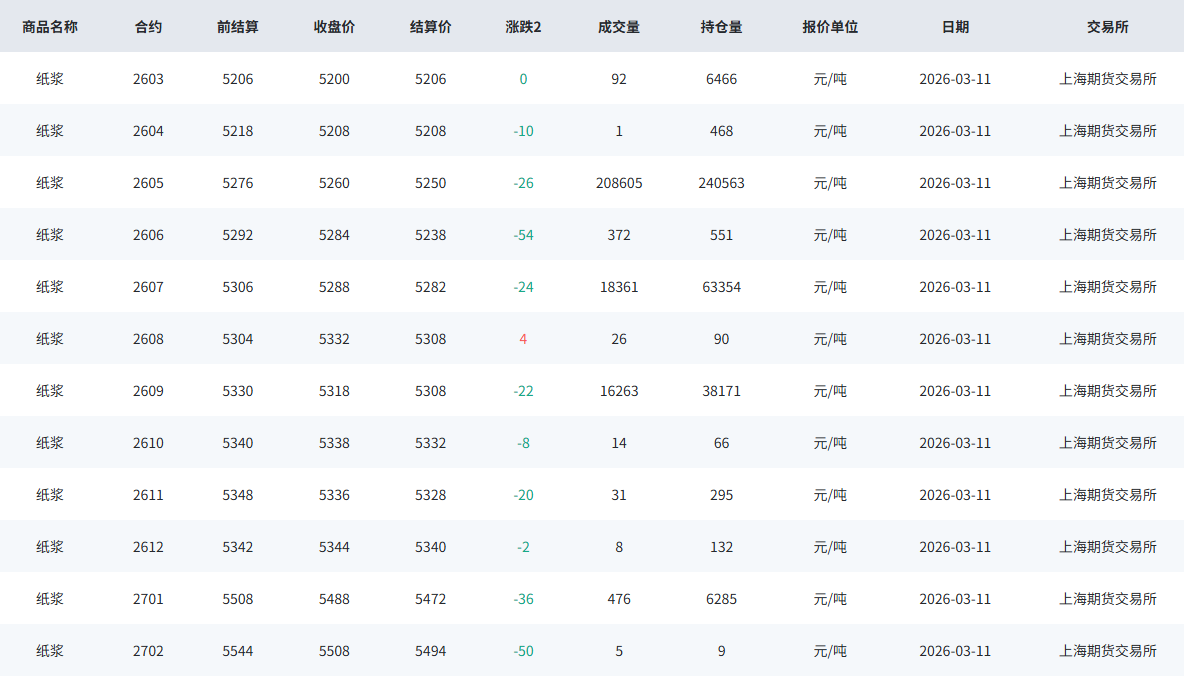Viewport: 1184px width, 676px height.
Task: Click the 收盘价 column header
Action: [x=334, y=27]
